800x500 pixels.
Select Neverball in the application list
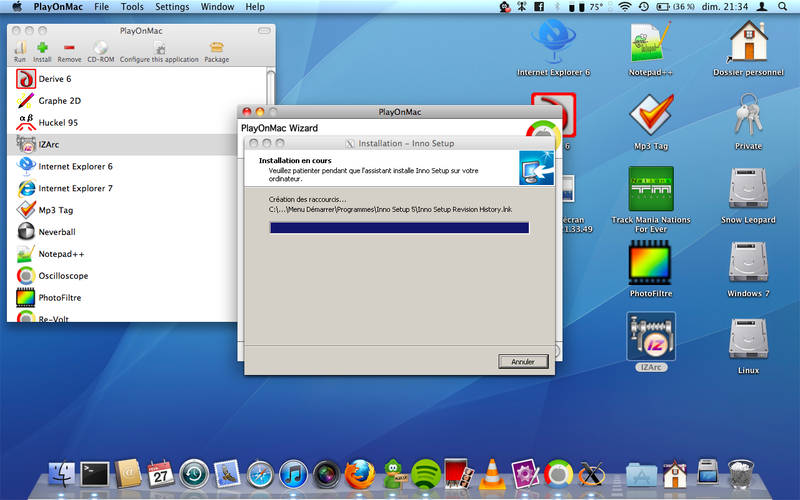pyautogui.click(x=56, y=232)
